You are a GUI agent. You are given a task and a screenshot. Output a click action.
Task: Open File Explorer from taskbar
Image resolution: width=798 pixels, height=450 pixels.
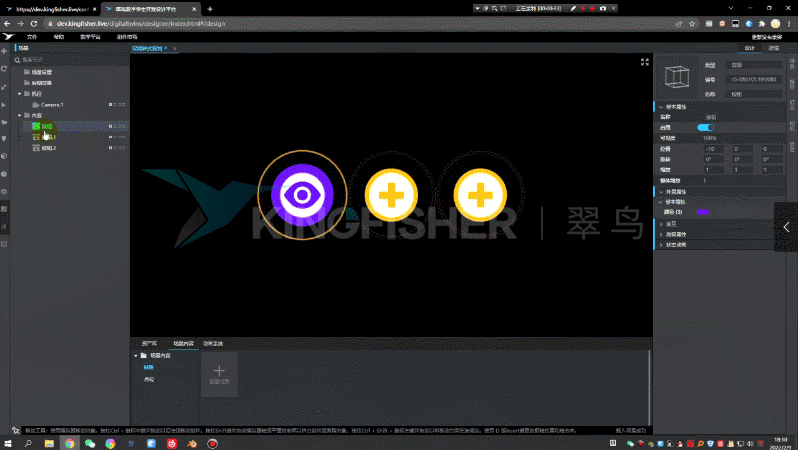(49, 443)
